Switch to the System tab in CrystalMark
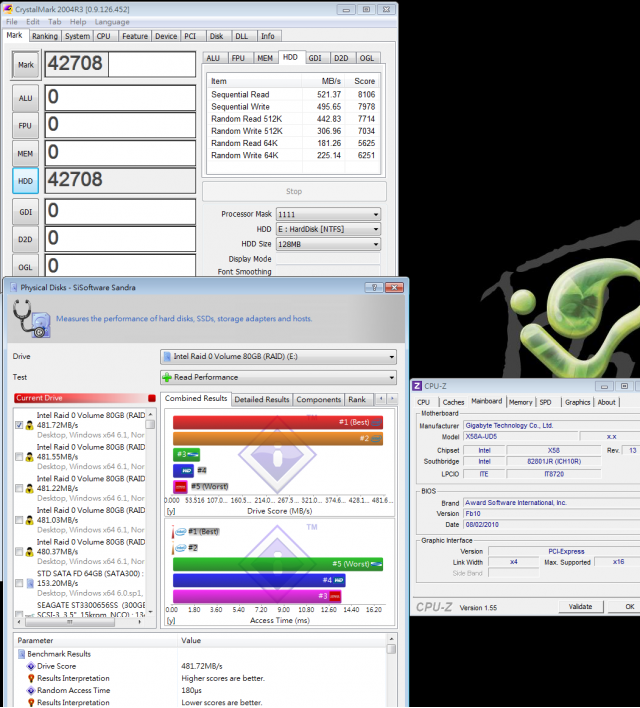The height and width of the screenshot is (708, 640). 77,36
